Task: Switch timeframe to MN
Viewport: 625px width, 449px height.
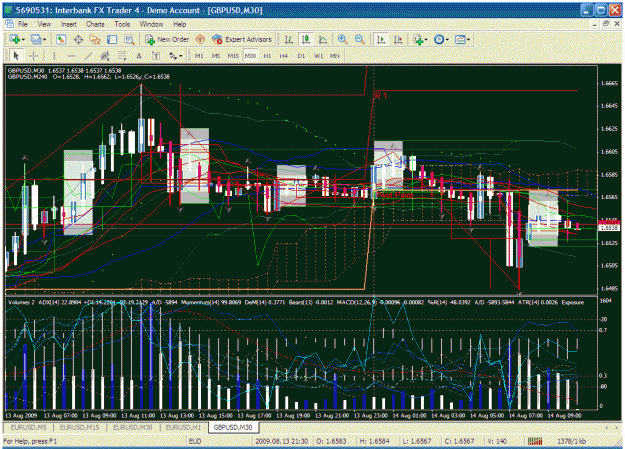Action: pyautogui.click(x=335, y=56)
